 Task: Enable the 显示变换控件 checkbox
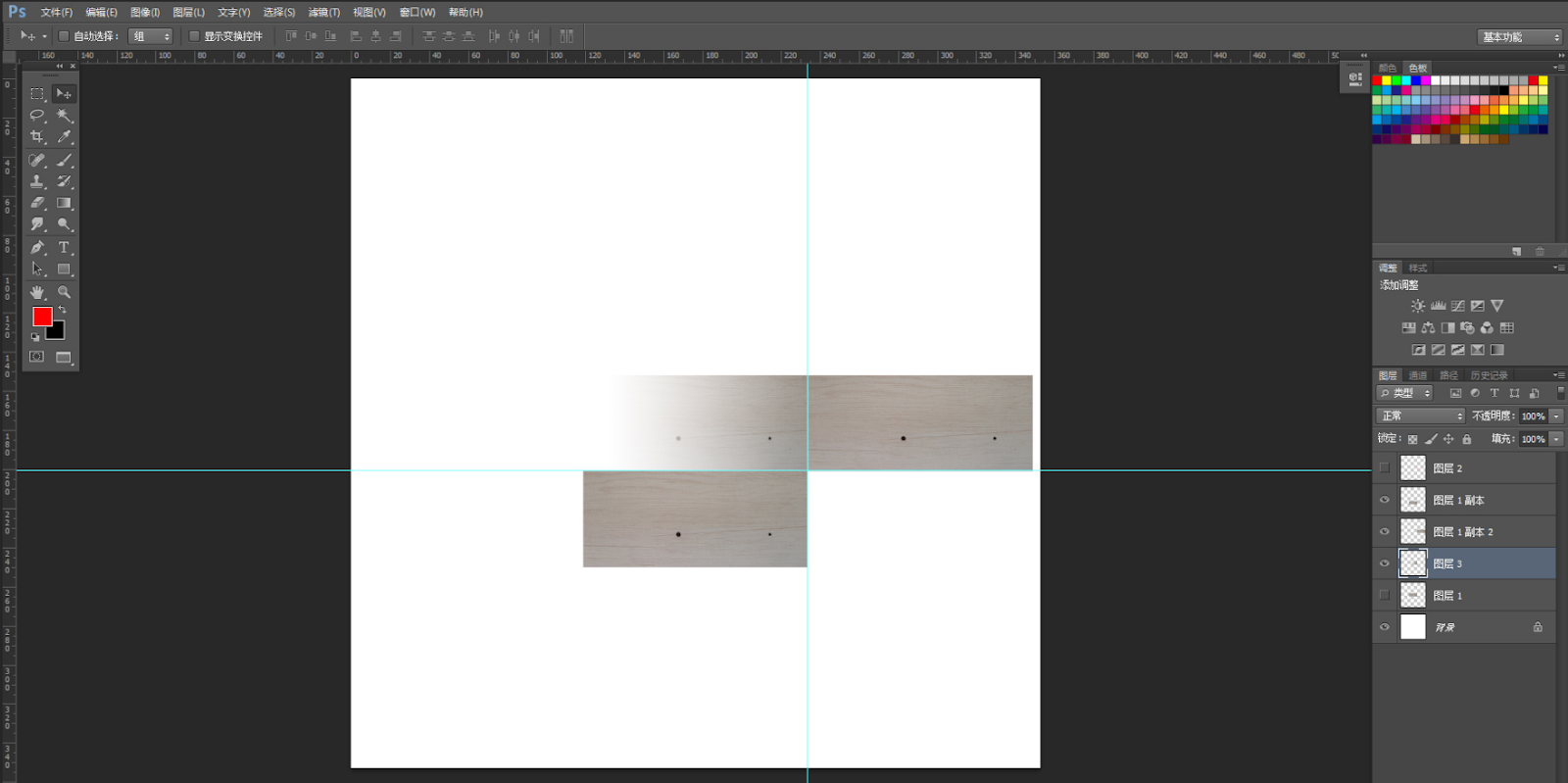[x=194, y=36]
